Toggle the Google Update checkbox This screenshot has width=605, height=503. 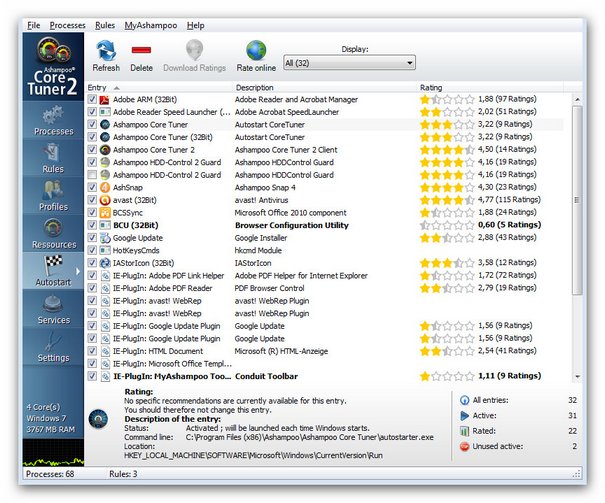92,238
